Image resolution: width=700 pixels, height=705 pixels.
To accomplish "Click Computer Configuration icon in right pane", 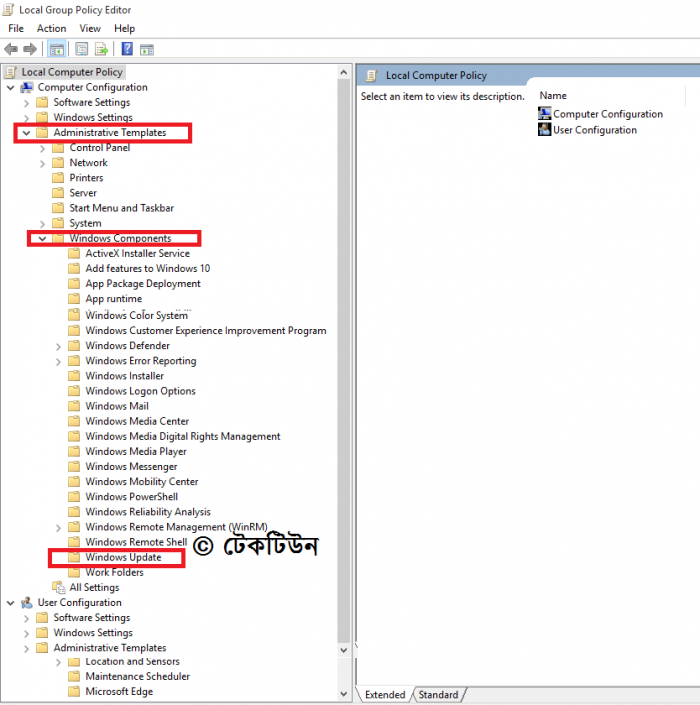I will click(544, 113).
